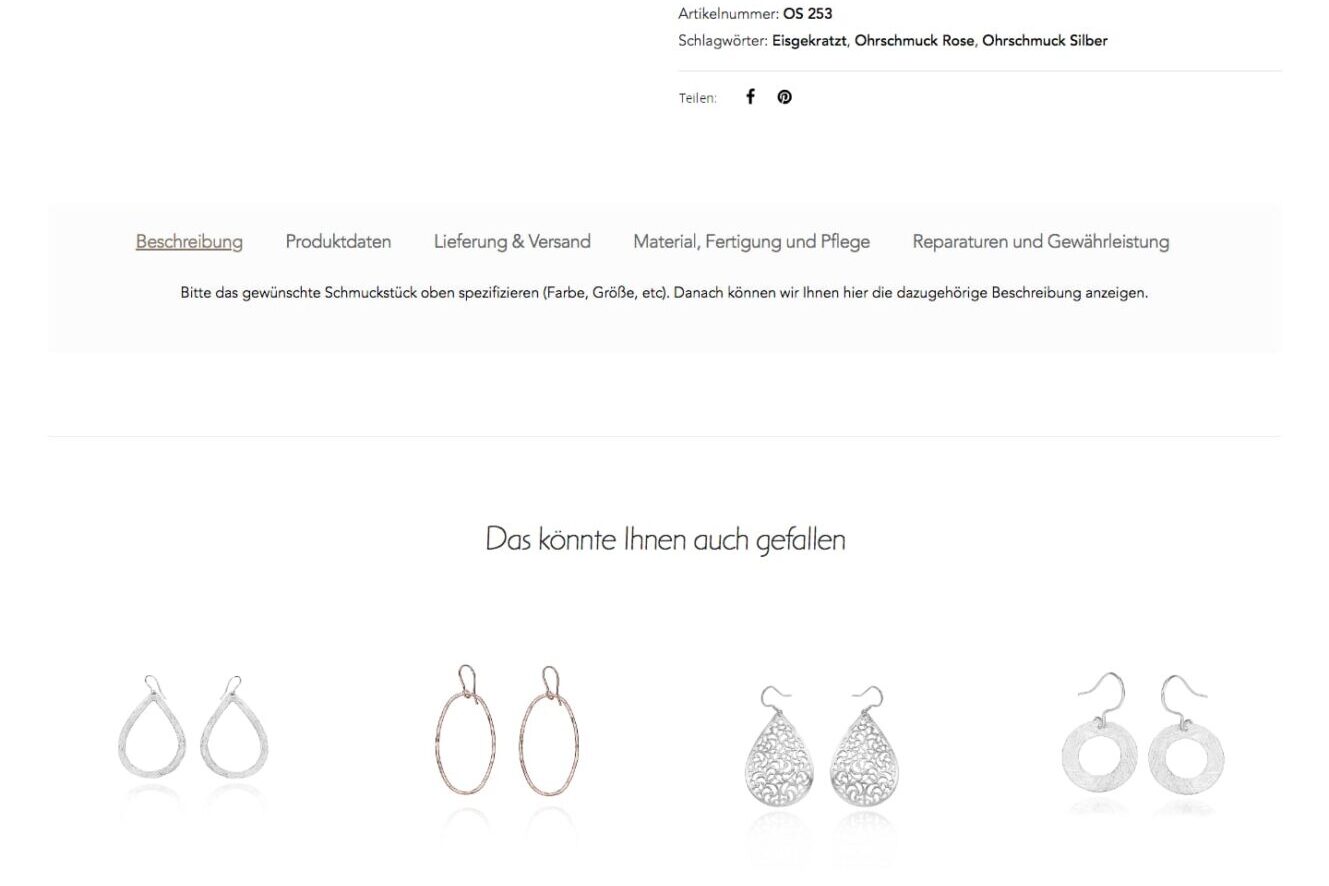Click the Schlagwörter label
The width and height of the screenshot is (1329, 886).
point(723,41)
